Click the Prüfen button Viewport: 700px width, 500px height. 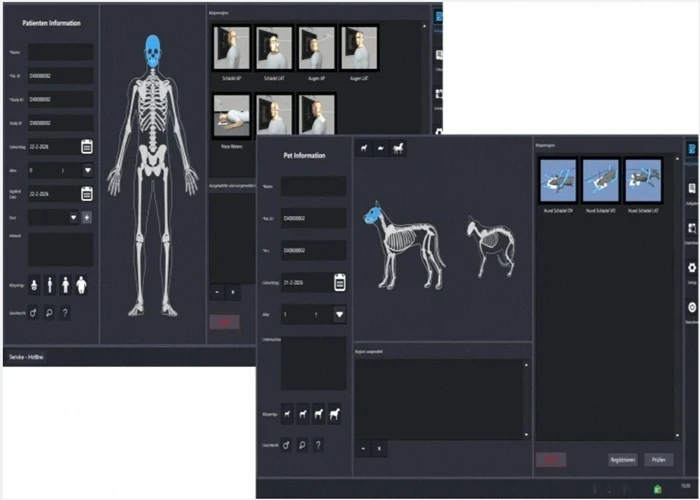[x=658, y=460]
